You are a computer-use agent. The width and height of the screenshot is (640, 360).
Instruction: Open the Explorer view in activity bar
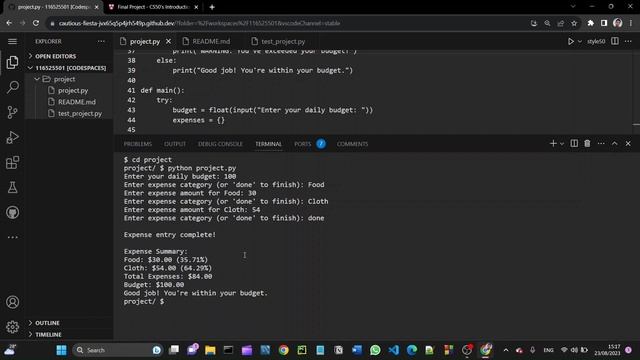point(13,62)
